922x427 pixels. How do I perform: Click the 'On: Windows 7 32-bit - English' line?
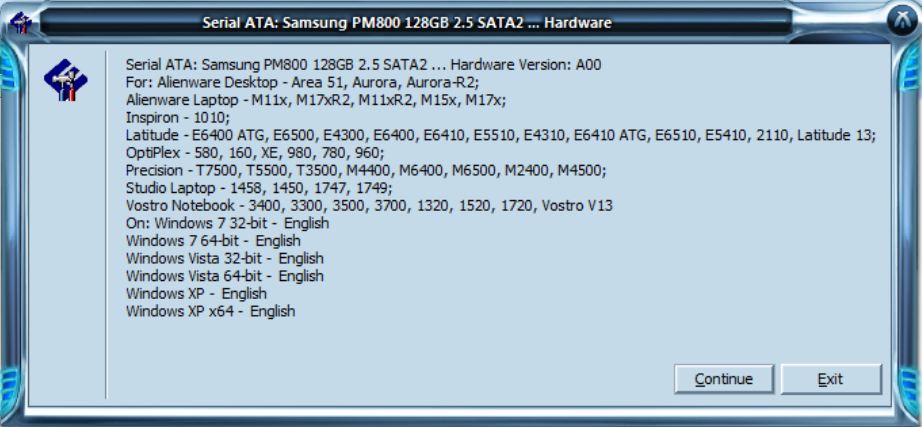(x=228, y=223)
